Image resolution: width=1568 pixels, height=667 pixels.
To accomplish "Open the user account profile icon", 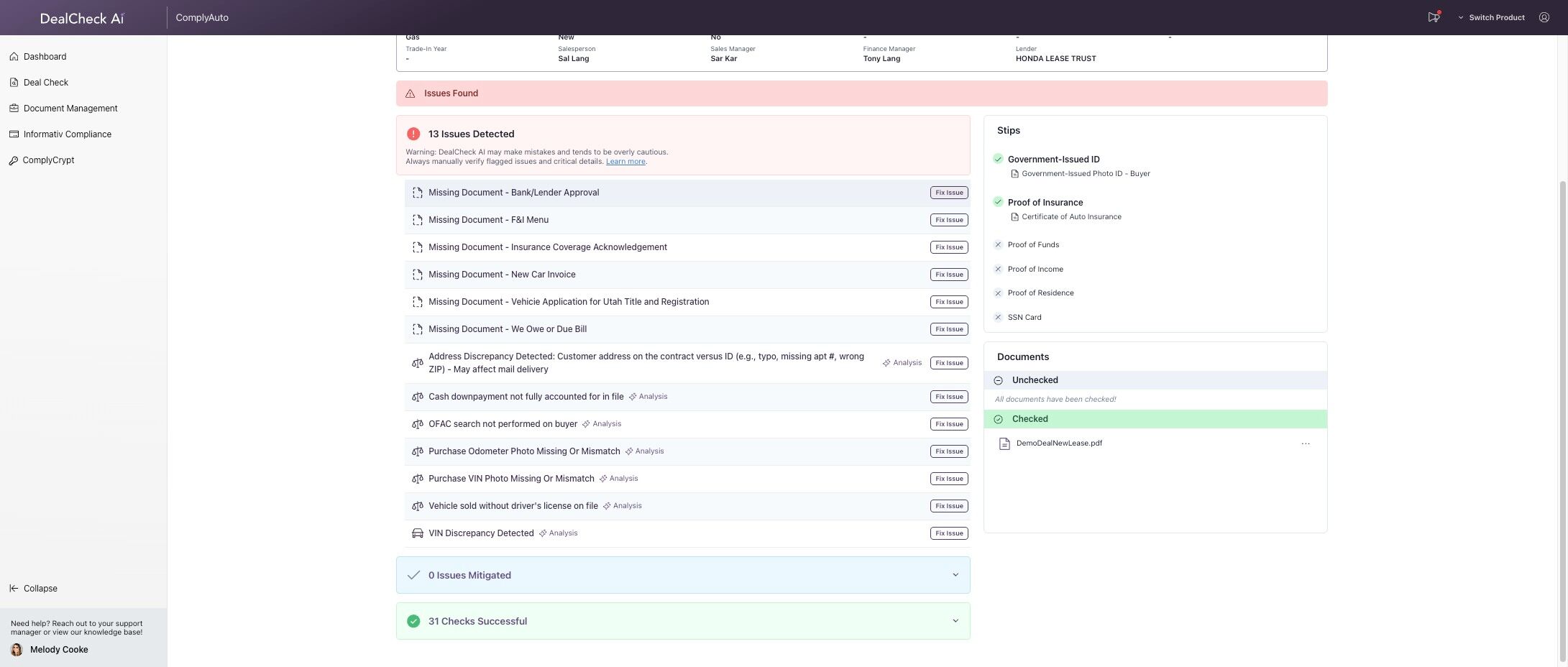I will [1544, 17].
